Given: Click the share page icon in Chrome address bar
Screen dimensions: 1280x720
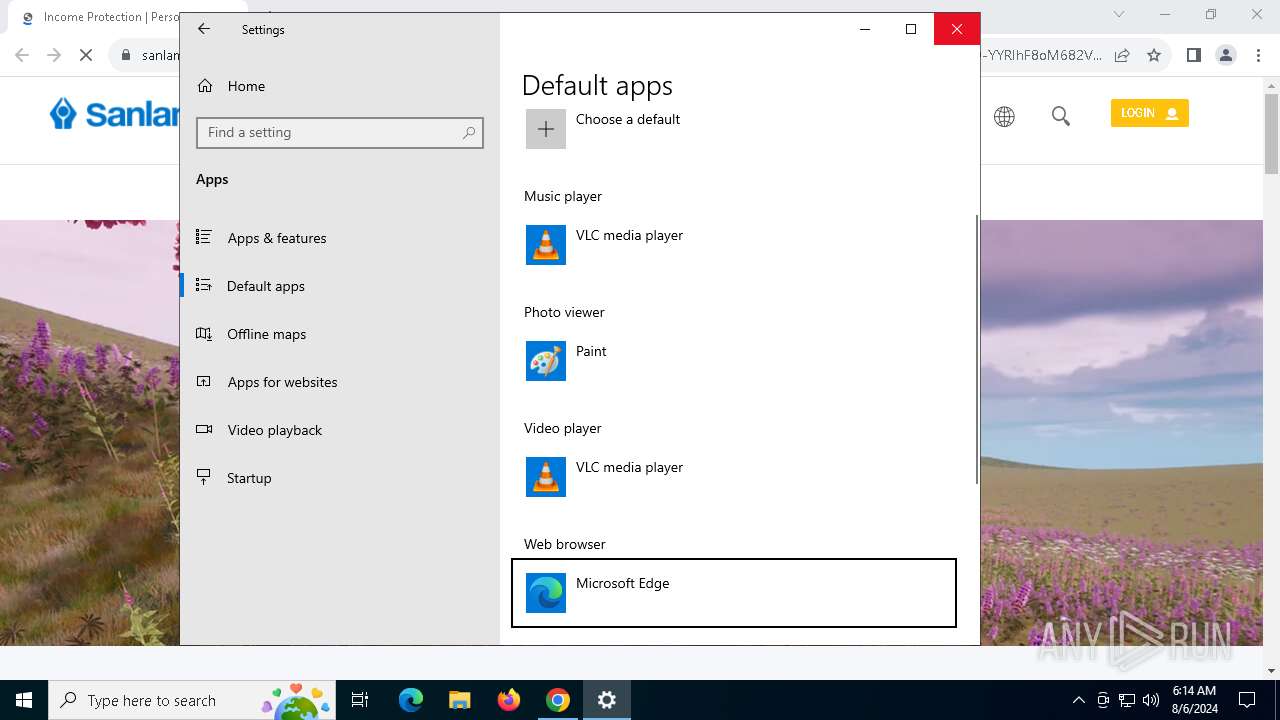Looking at the screenshot, I should point(1122,55).
